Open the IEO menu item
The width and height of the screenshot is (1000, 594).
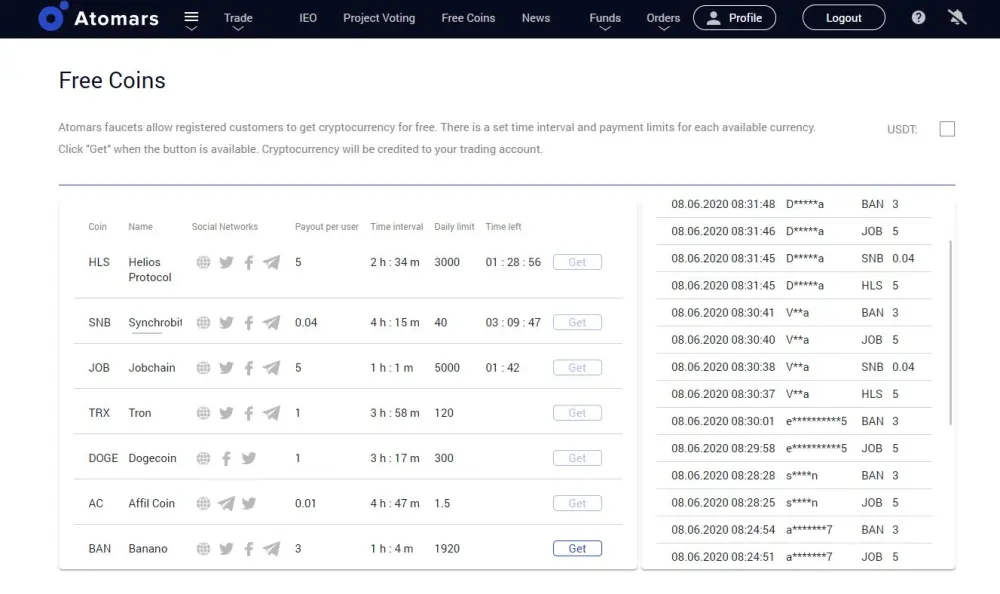click(x=308, y=18)
